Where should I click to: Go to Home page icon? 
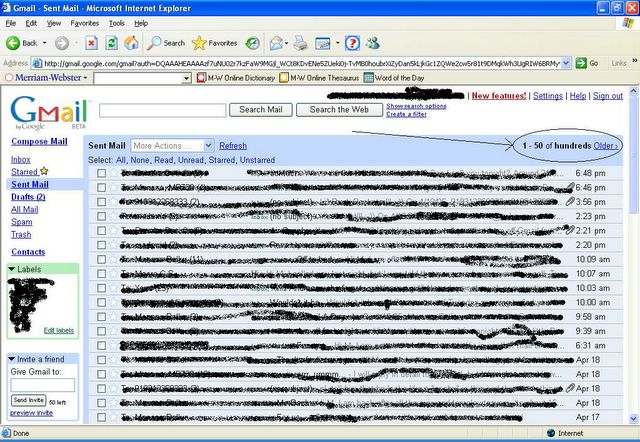tap(131, 43)
